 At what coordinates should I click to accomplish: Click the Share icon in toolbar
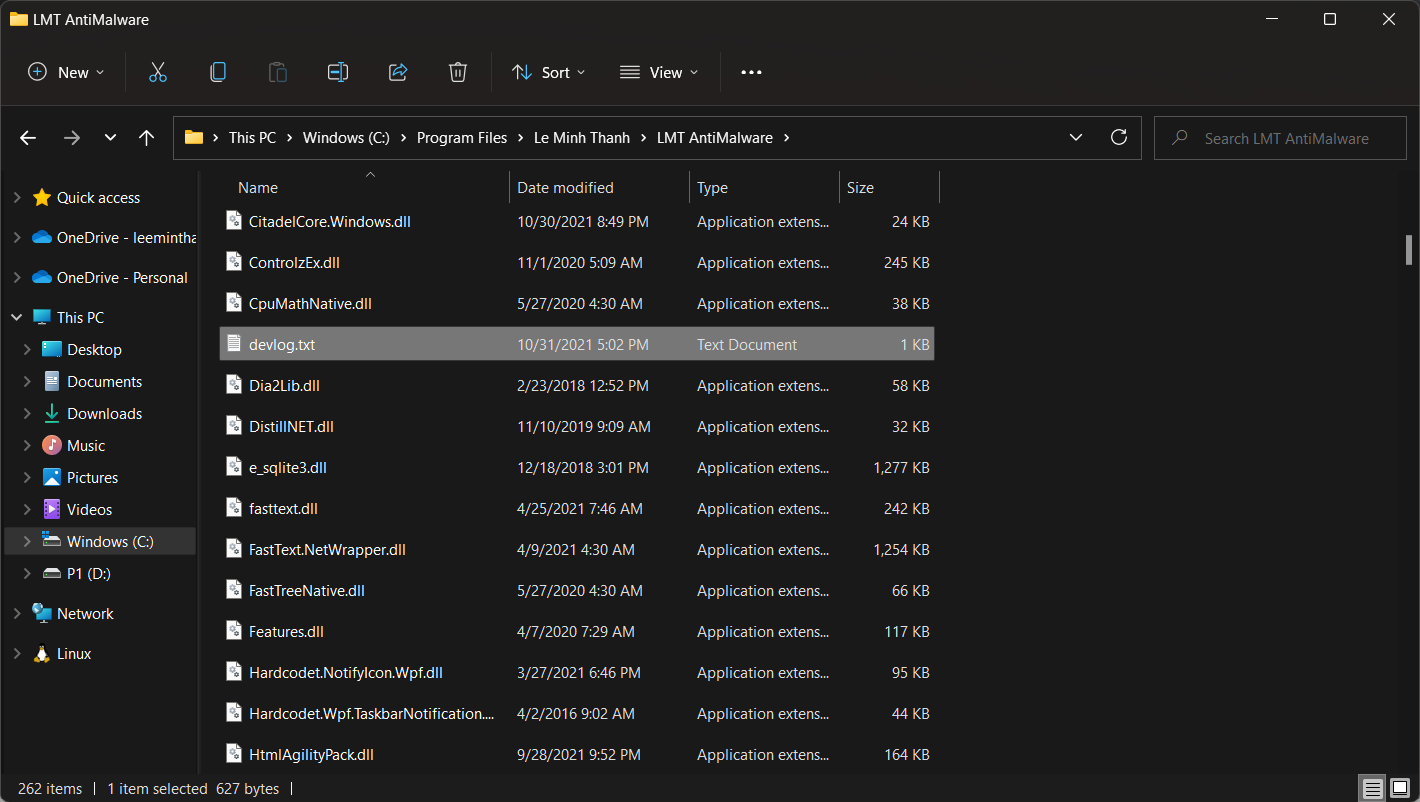click(x=398, y=72)
